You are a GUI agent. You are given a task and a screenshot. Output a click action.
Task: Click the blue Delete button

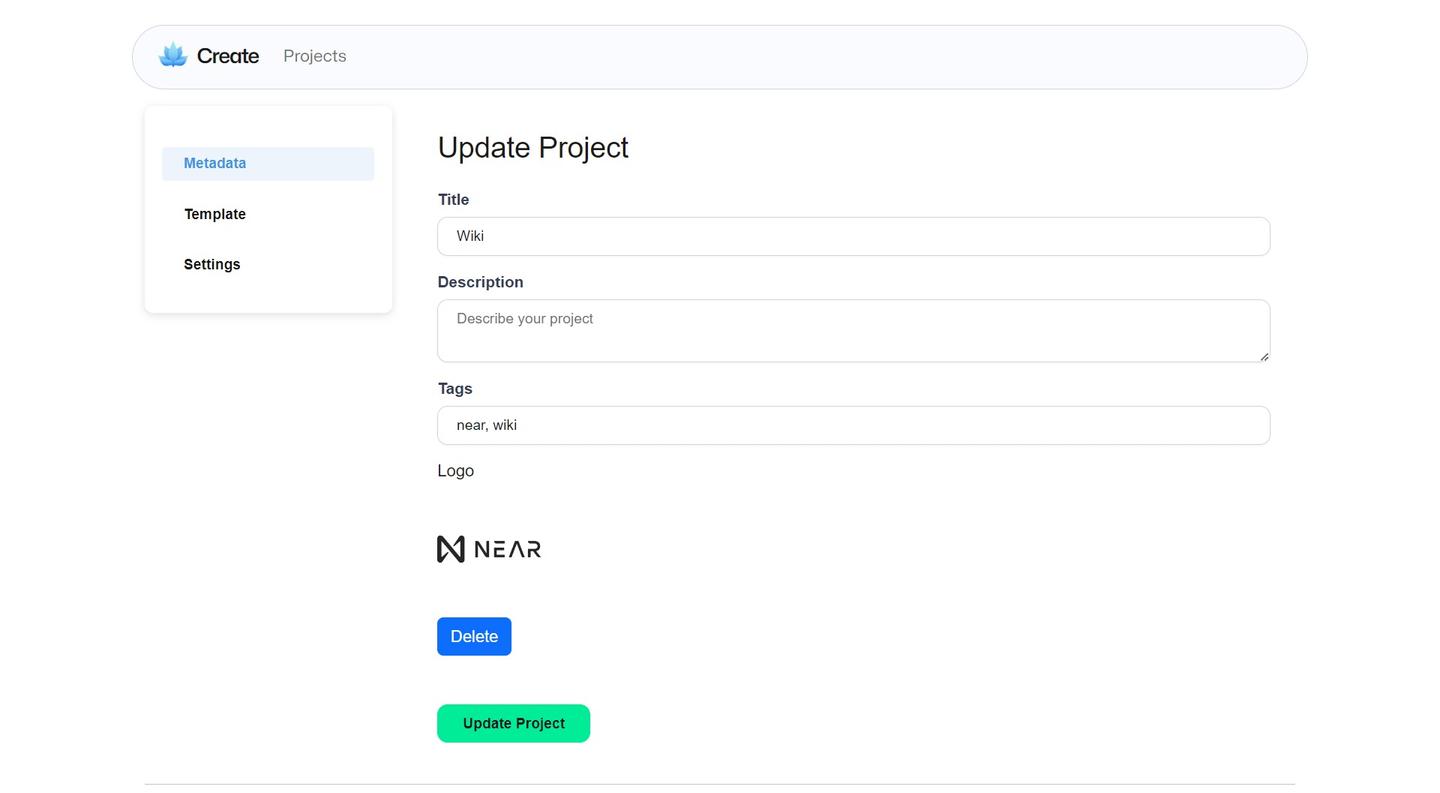coord(474,636)
